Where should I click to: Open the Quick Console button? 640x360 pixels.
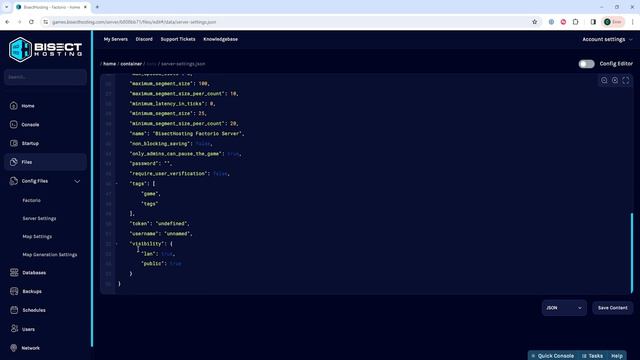(552, 356)
